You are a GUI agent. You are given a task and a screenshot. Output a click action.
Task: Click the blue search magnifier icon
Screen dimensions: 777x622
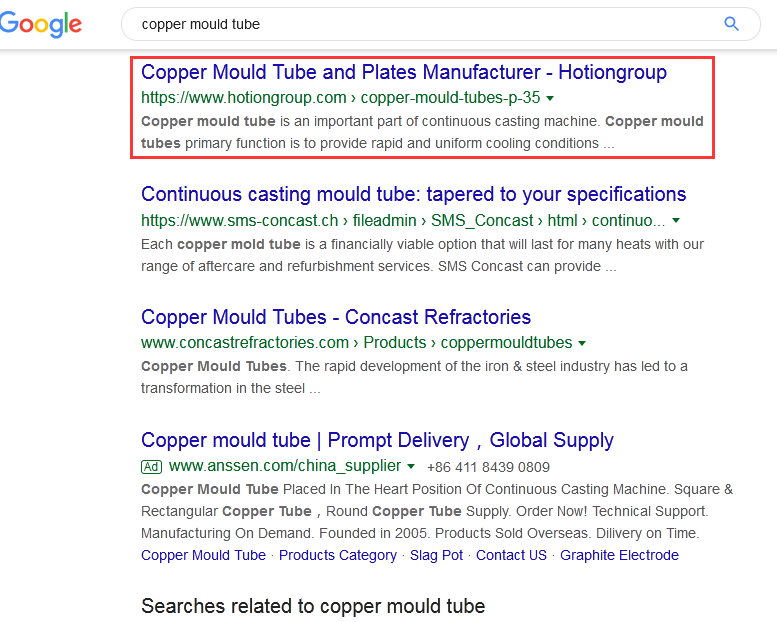point(731,23)
